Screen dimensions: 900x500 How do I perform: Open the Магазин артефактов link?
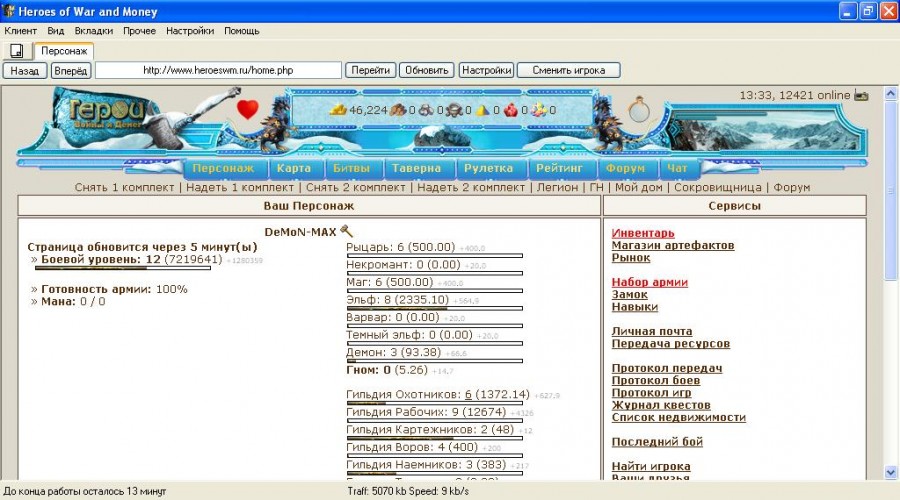[673, 245]
